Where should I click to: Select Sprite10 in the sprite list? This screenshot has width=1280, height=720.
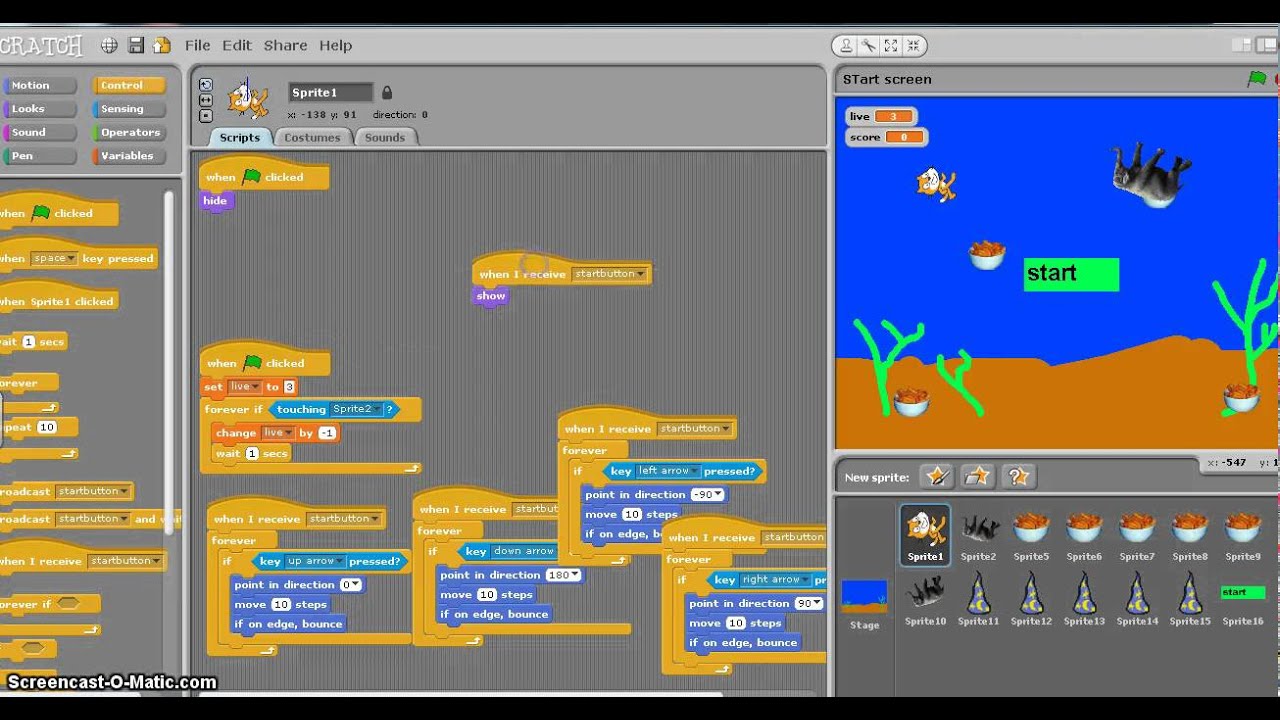coord(925,600)
